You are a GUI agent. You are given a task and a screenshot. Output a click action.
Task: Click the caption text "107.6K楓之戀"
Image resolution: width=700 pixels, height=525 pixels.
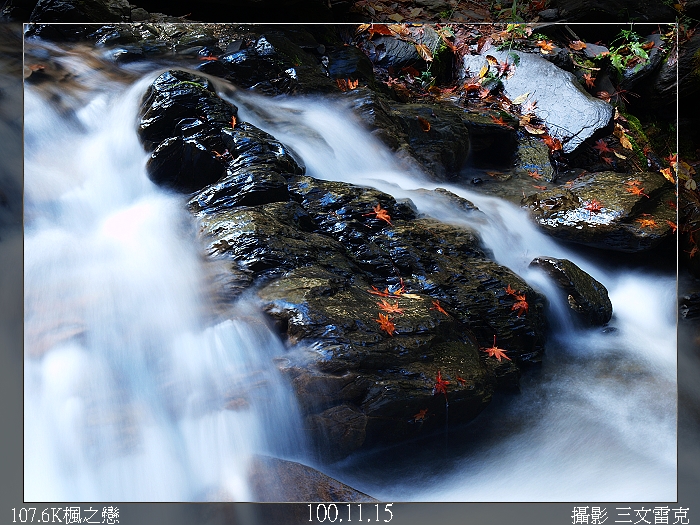(65, 515)
